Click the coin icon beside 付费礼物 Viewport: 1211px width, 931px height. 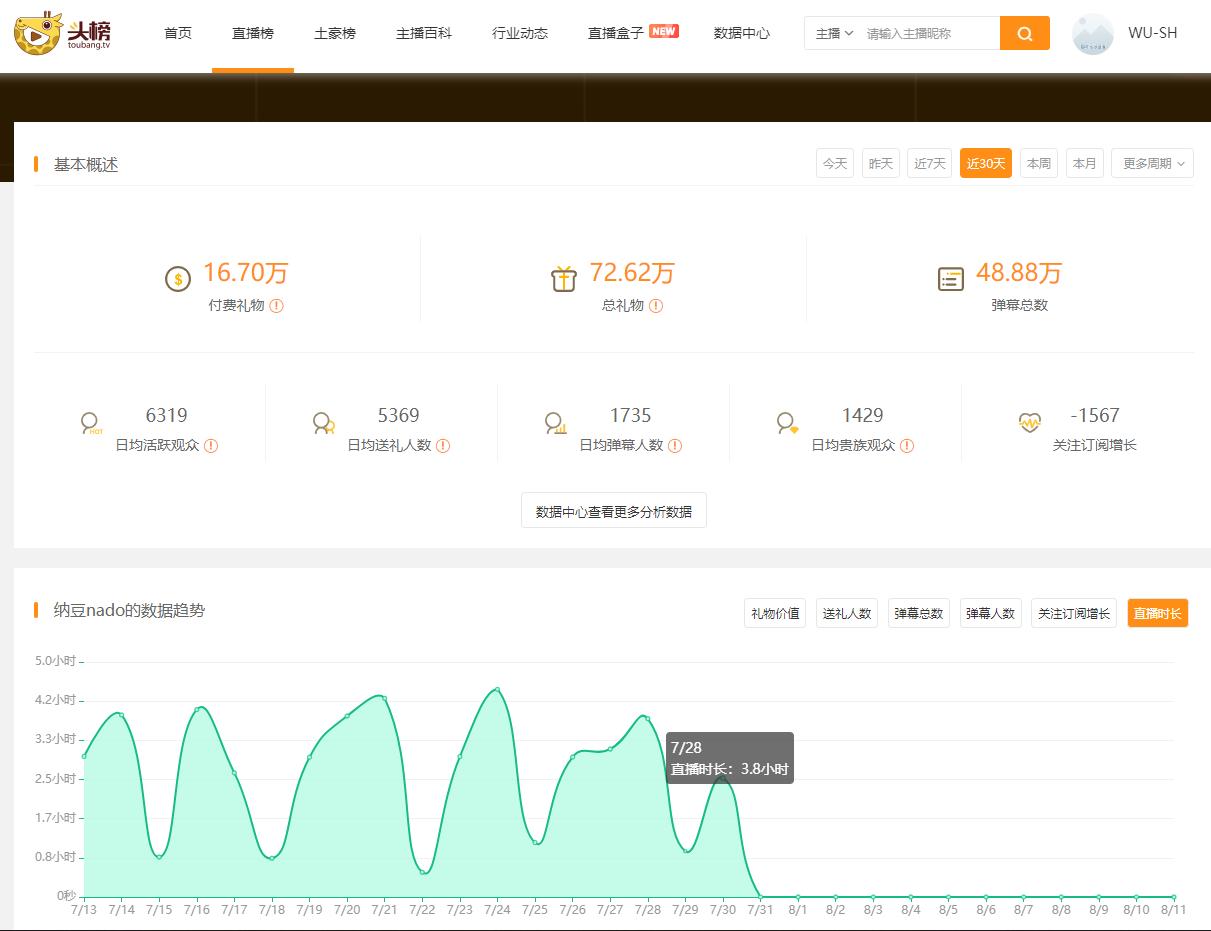click(x=178, y=280)
